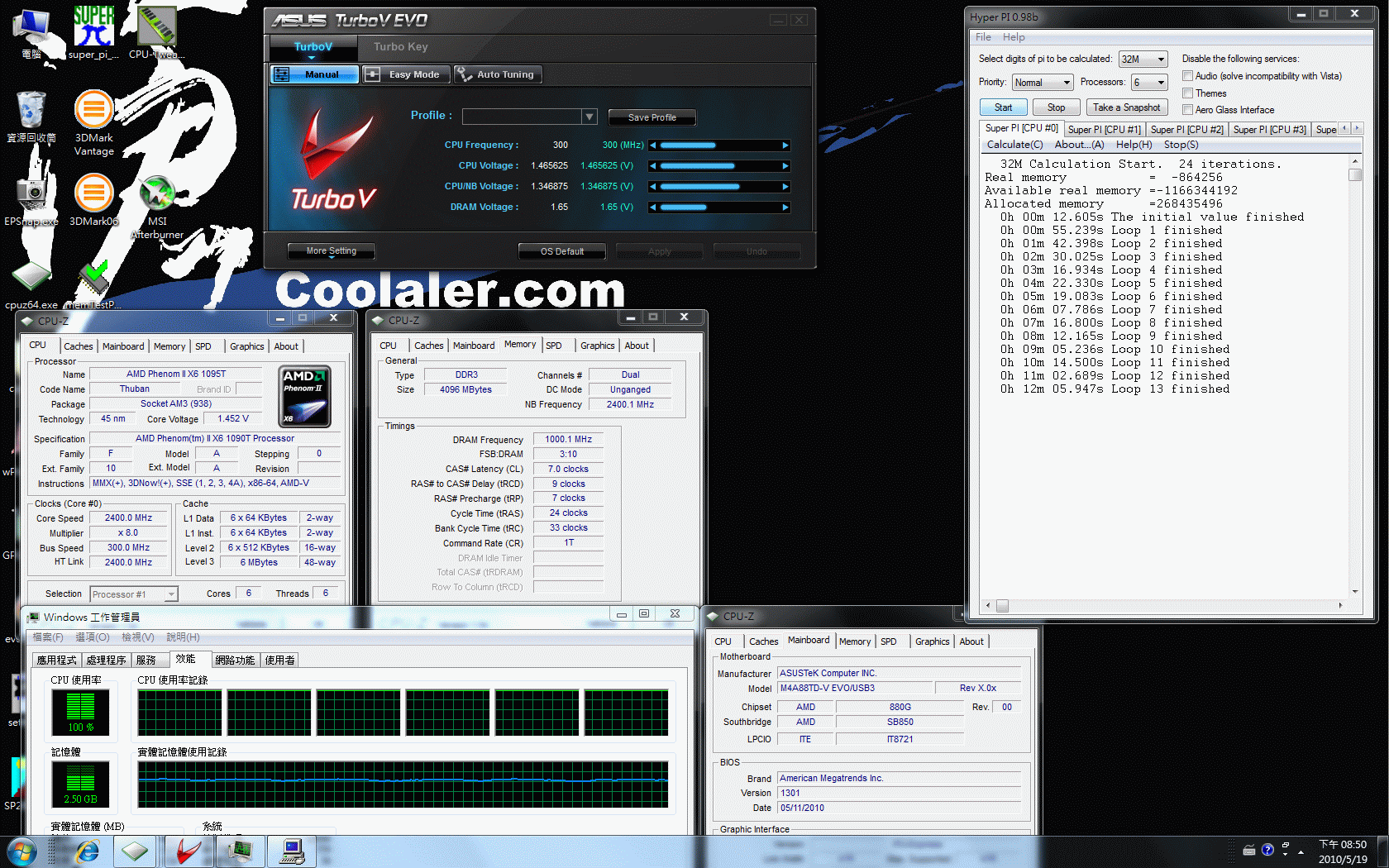Open the memTestPro desktop icon
The height and width of the screenshot is (868, 1389).
coord(93,285)
